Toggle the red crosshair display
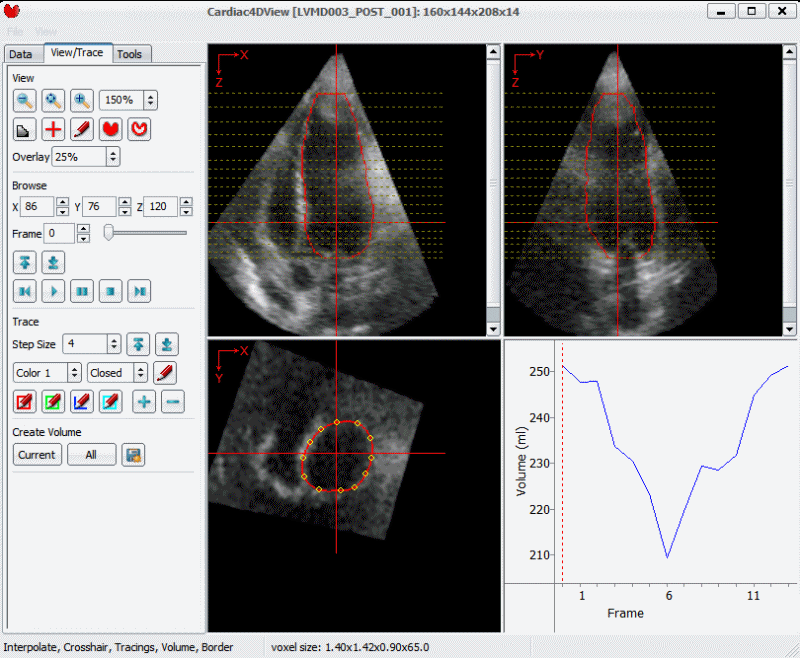Screen dimensions: 800x658 [x=53, y=129]
